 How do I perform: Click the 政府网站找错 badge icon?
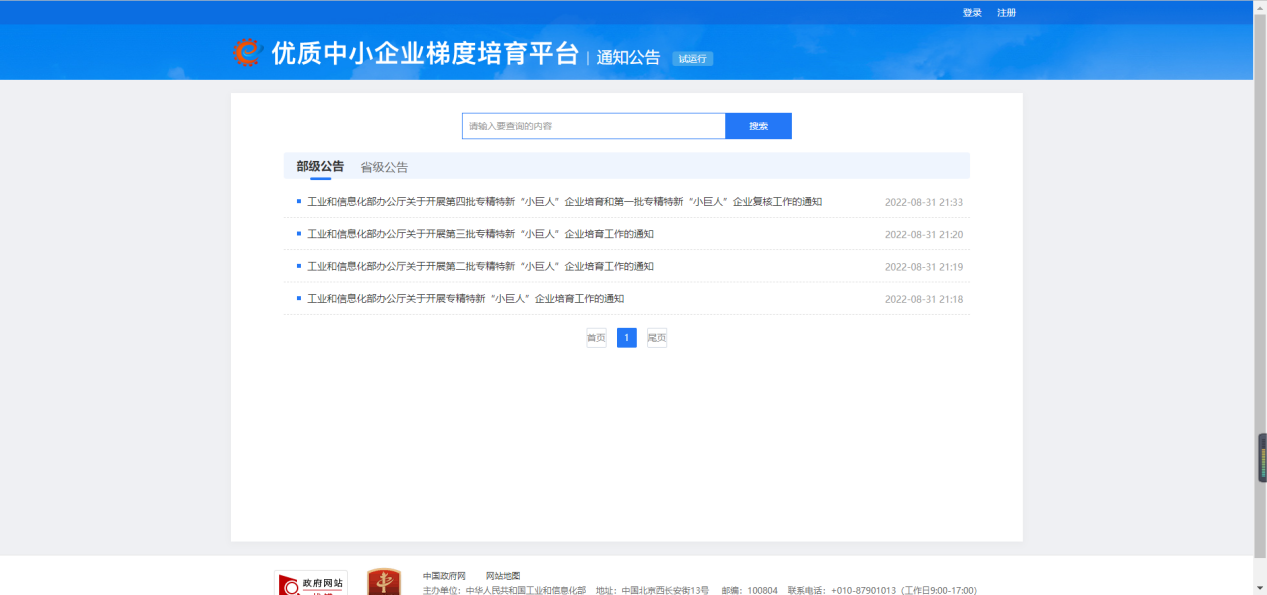(311, 583)
